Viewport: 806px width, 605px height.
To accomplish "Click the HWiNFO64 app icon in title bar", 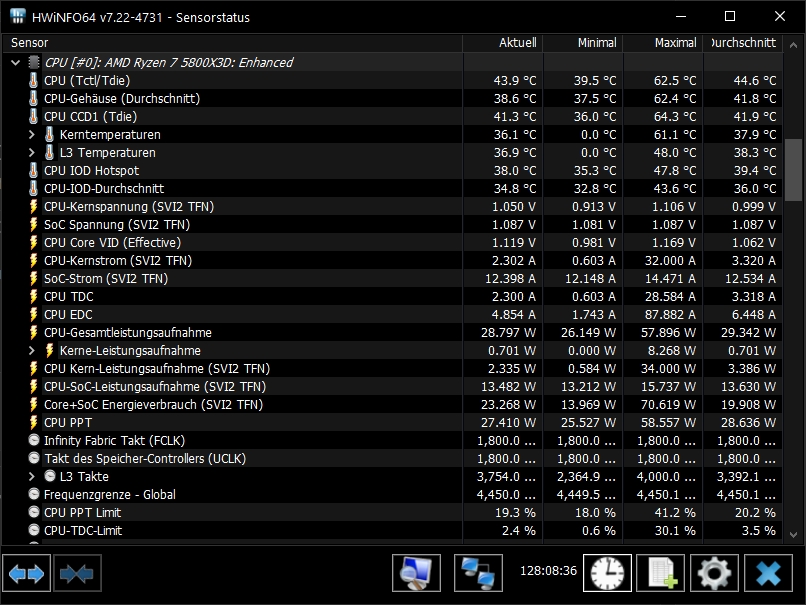I will coord(17,16).
